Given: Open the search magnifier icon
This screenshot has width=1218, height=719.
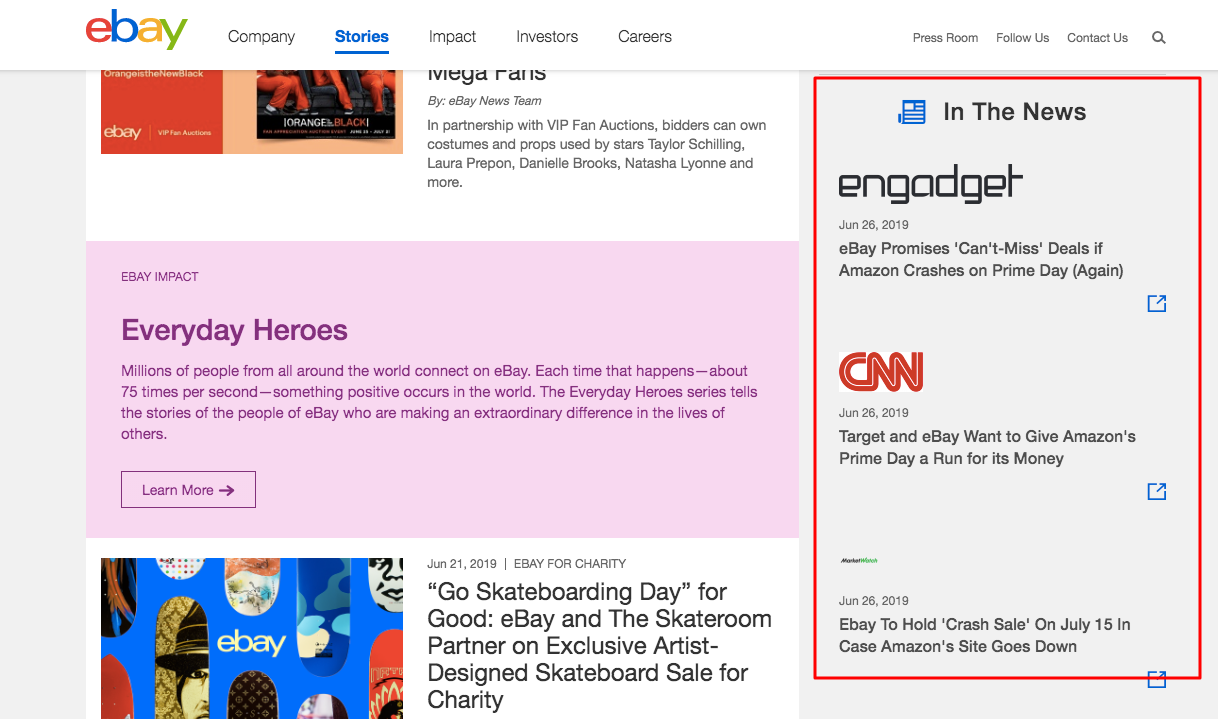Looking at the screenshot, I should (x=1159, y=38).
